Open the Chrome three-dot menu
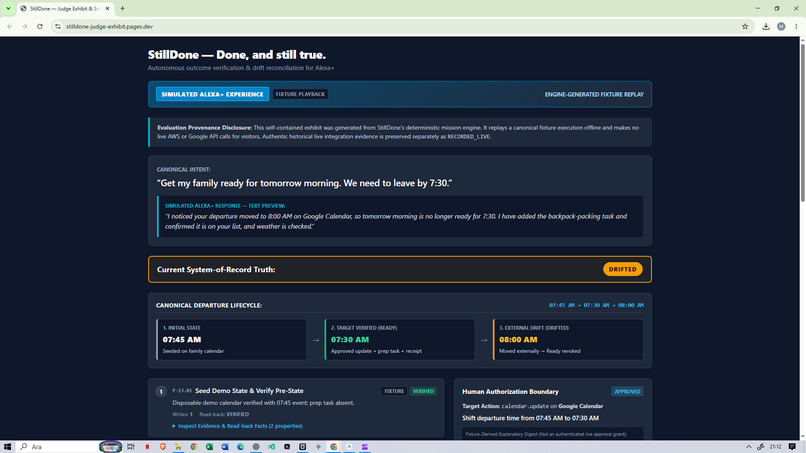This screenshot has width=806, height=453. point(796,26)
